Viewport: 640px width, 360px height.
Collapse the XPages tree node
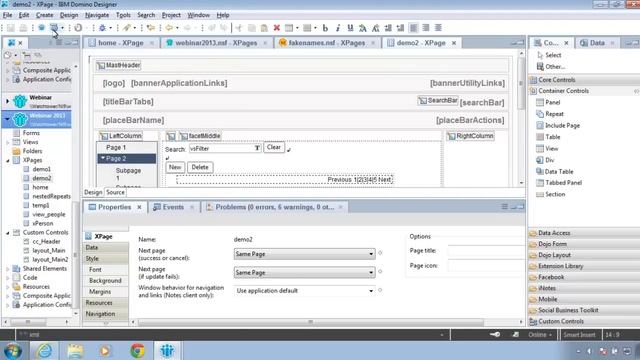coord(8,160)
